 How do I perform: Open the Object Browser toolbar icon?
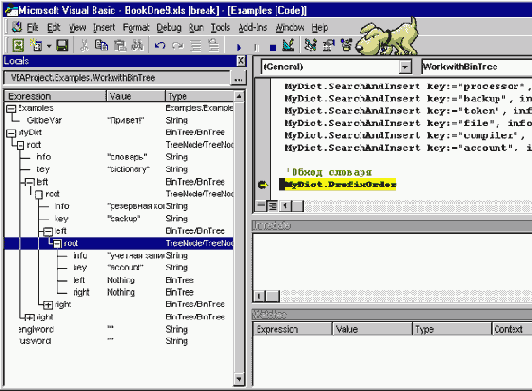tap(346, 45)
